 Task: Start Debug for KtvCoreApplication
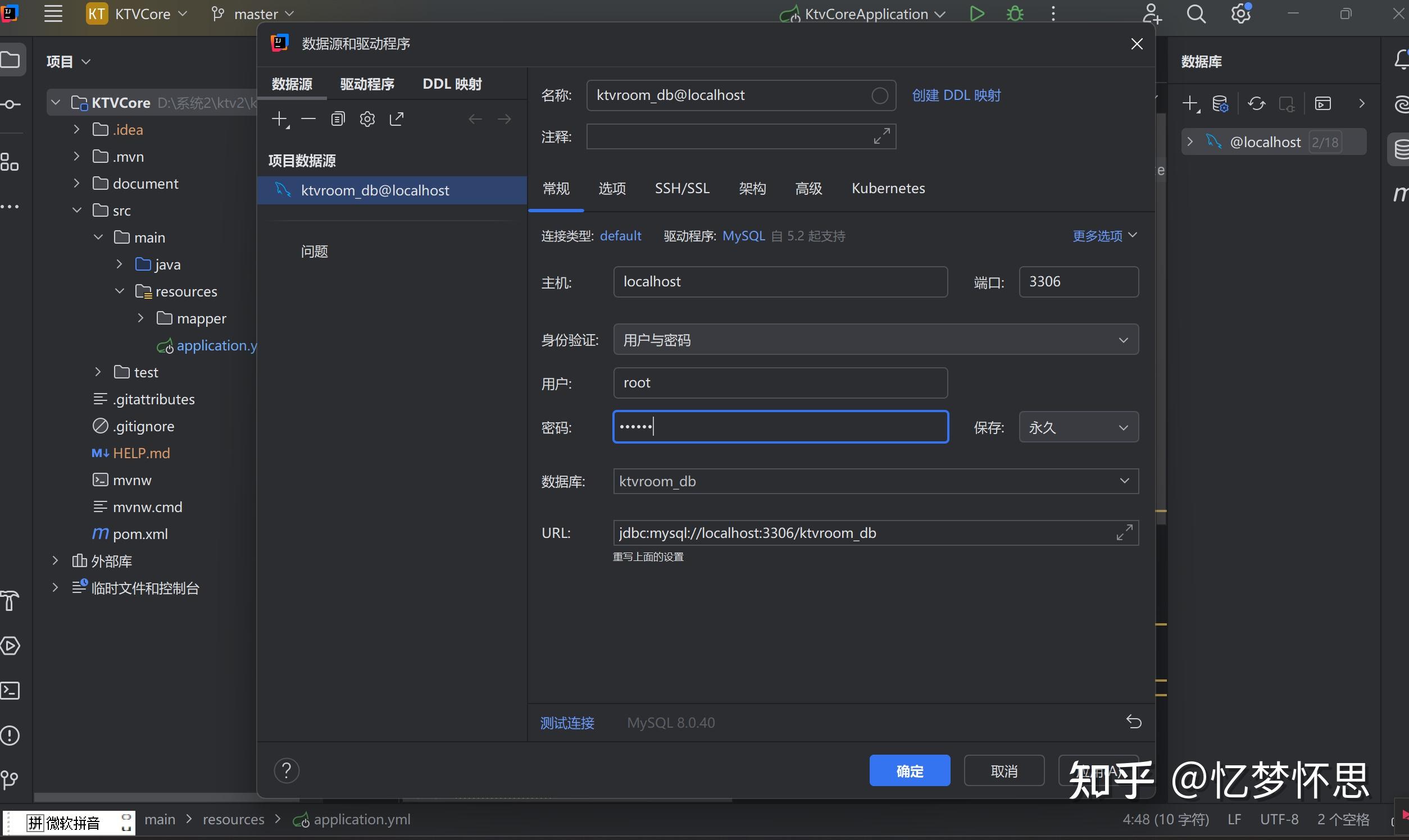pos(1015,13)
